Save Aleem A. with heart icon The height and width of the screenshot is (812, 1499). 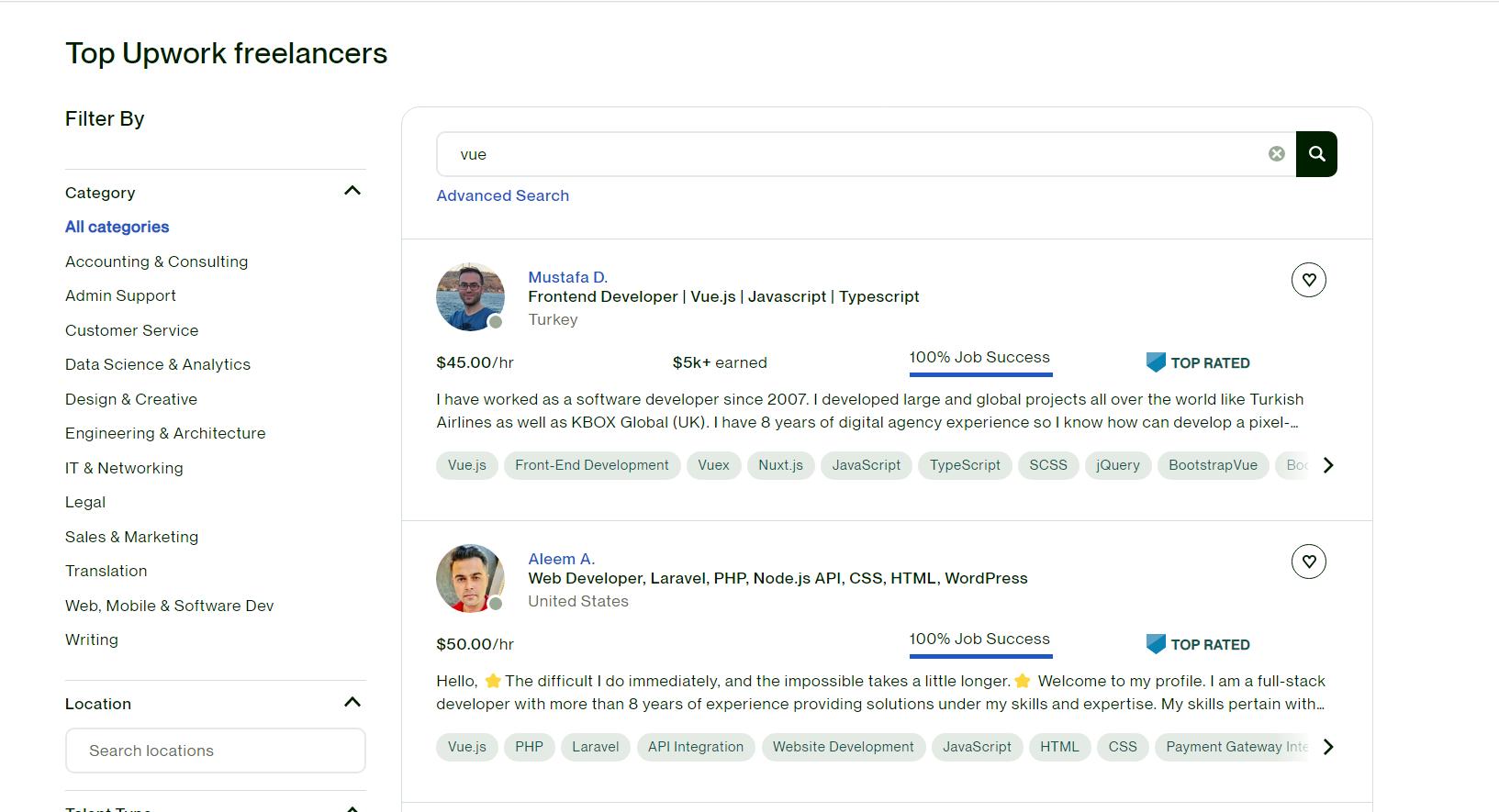click(1308, 562)
